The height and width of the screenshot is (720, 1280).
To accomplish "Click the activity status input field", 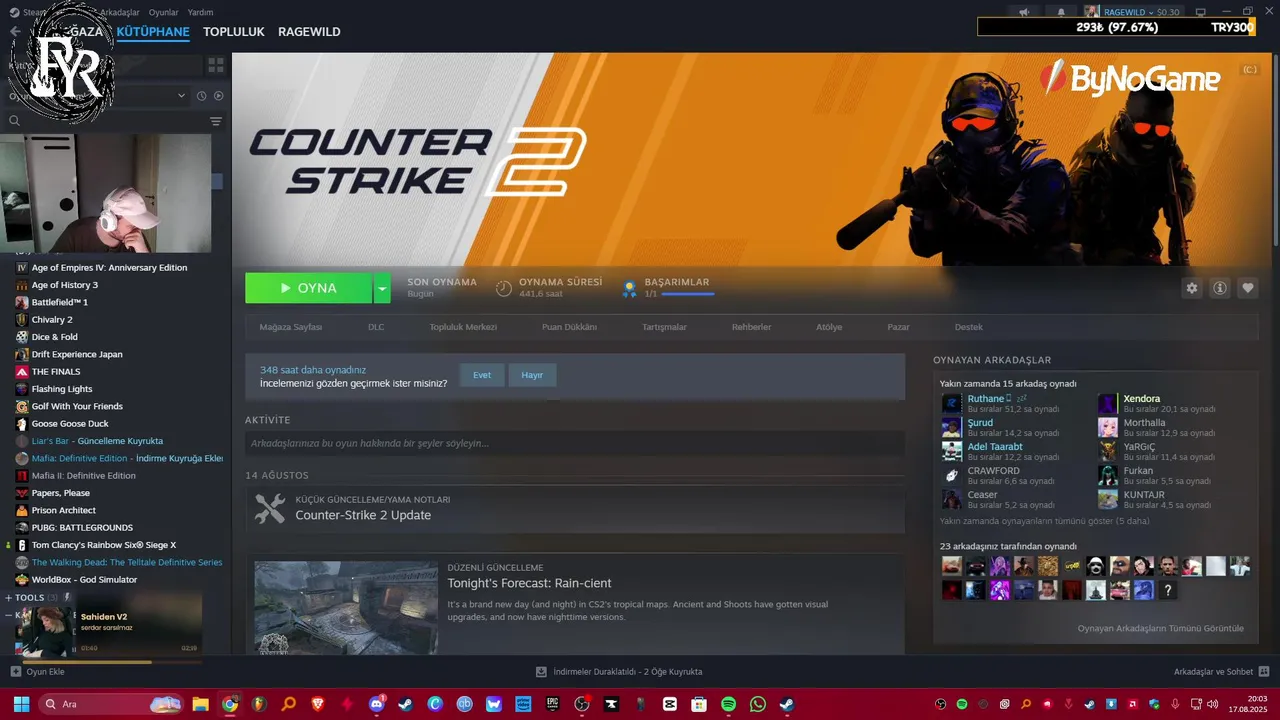I will (x=575, y=443).
